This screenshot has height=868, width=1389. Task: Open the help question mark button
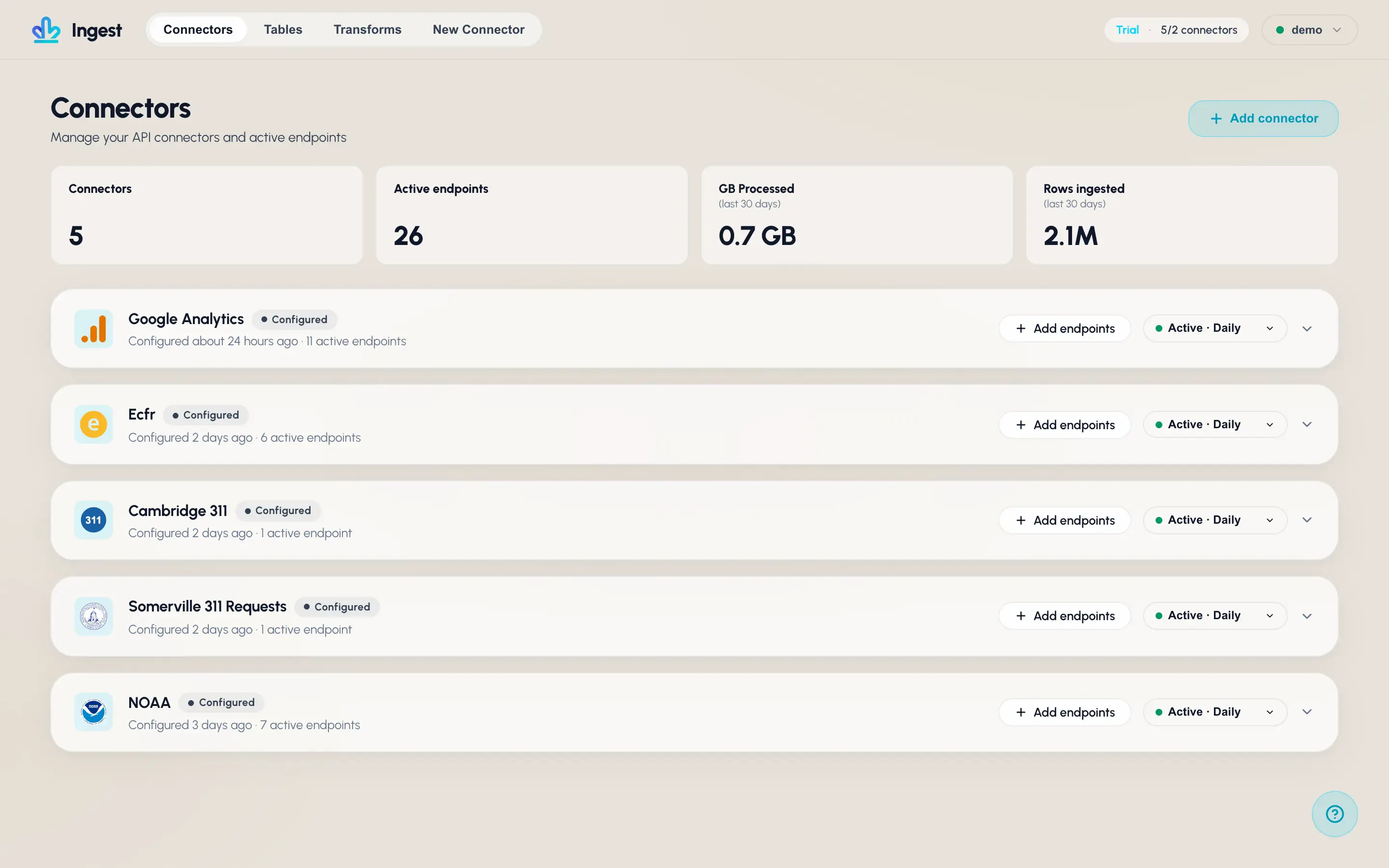pyautogui.click(x=1335, y=814)
